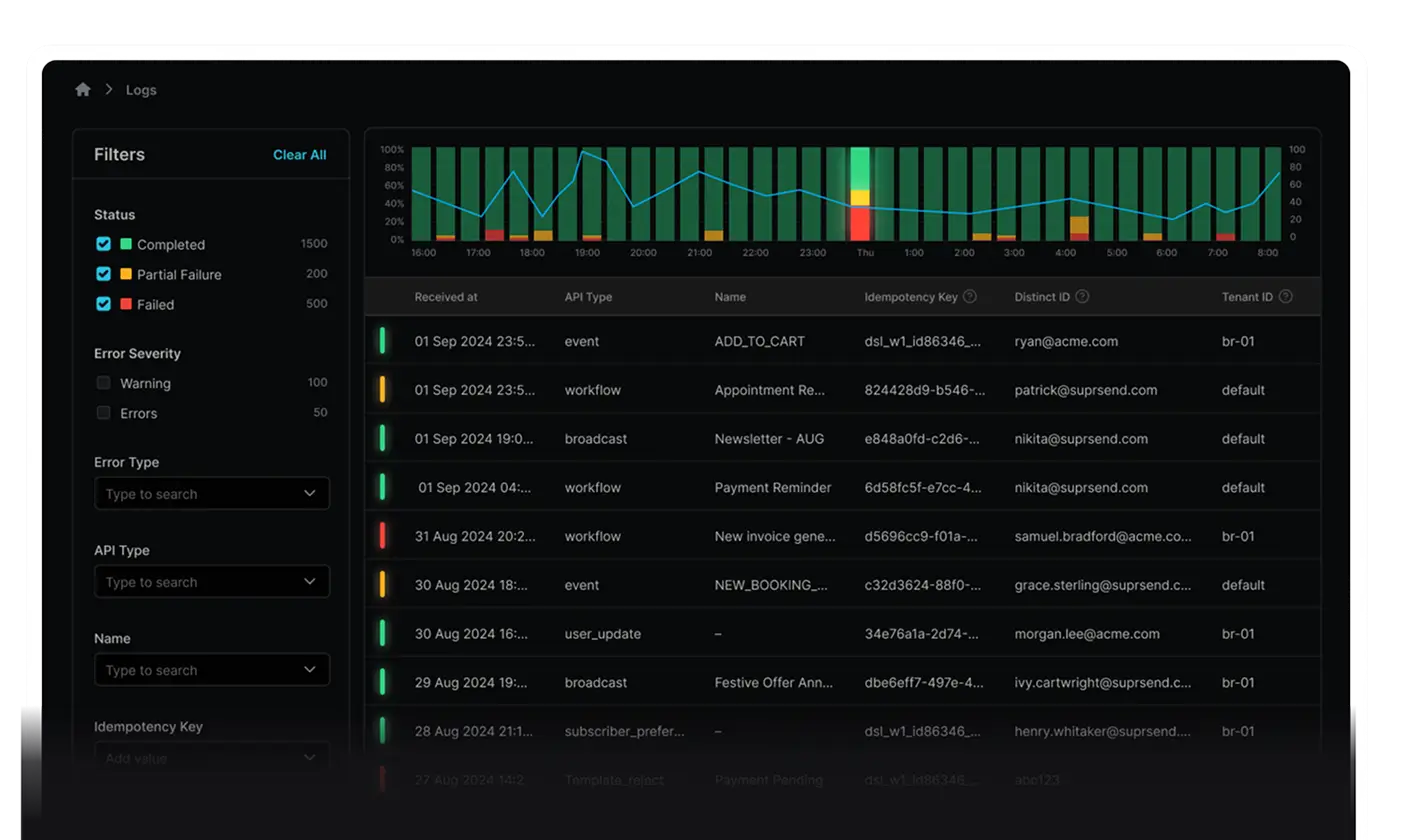Click ryan@acme.com distinct ID
The image size is (1419, 840).
(1066, 341)
